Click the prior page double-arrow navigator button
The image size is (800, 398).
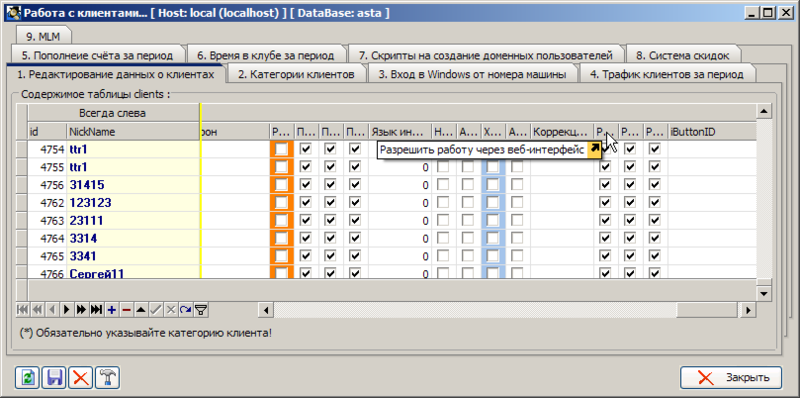[37, 309]
